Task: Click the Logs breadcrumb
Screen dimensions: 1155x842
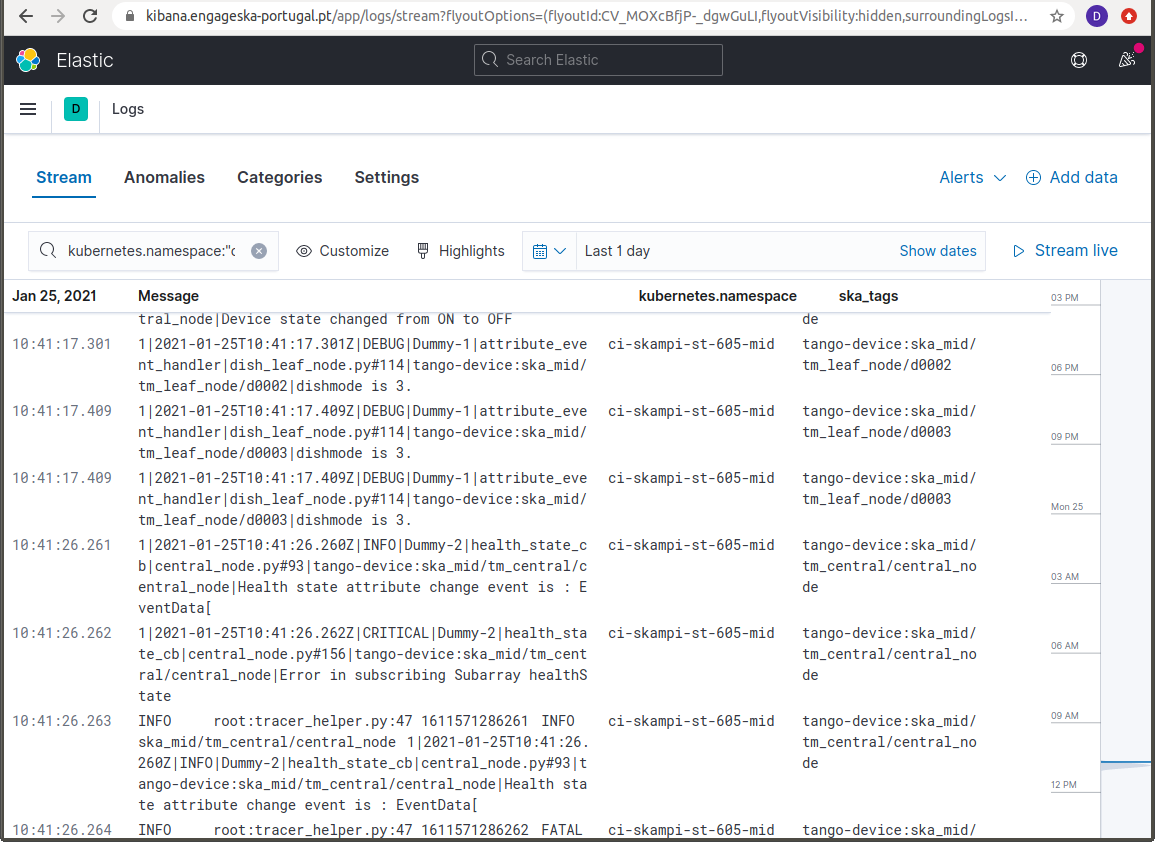Action: [x=128, y=109]
